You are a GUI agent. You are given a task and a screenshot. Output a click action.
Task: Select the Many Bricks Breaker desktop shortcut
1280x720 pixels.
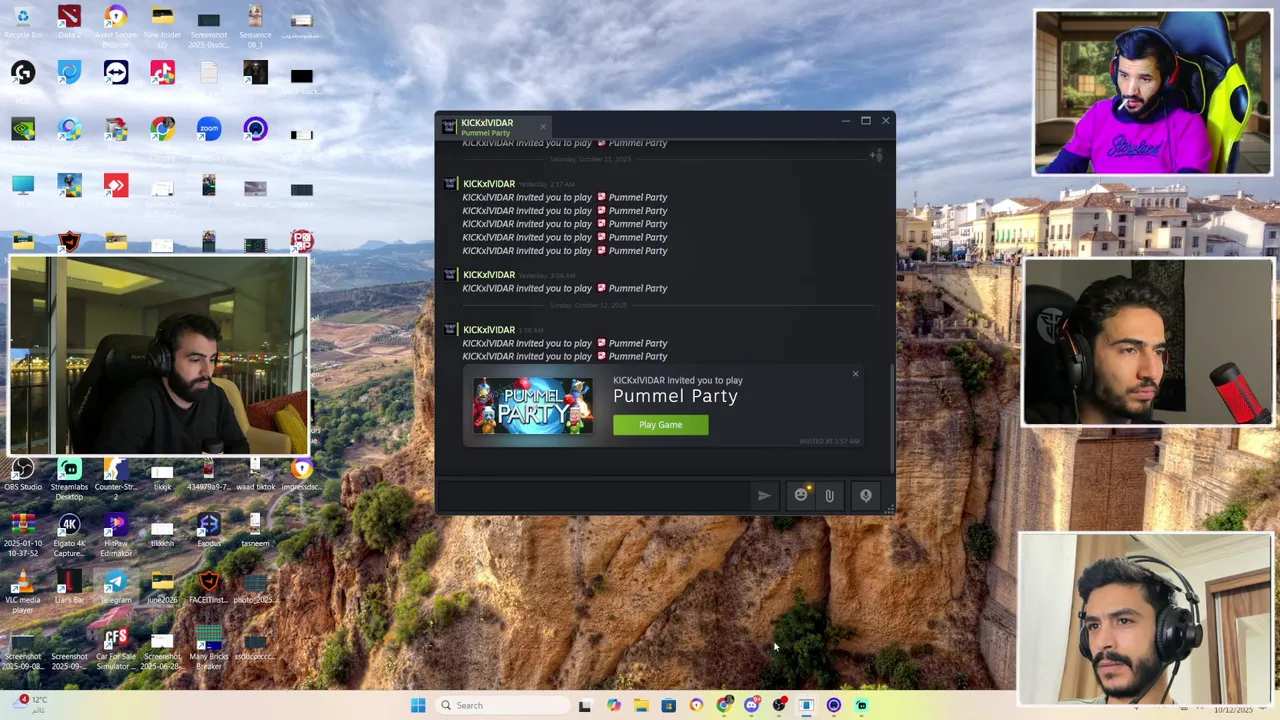(209, 648)
